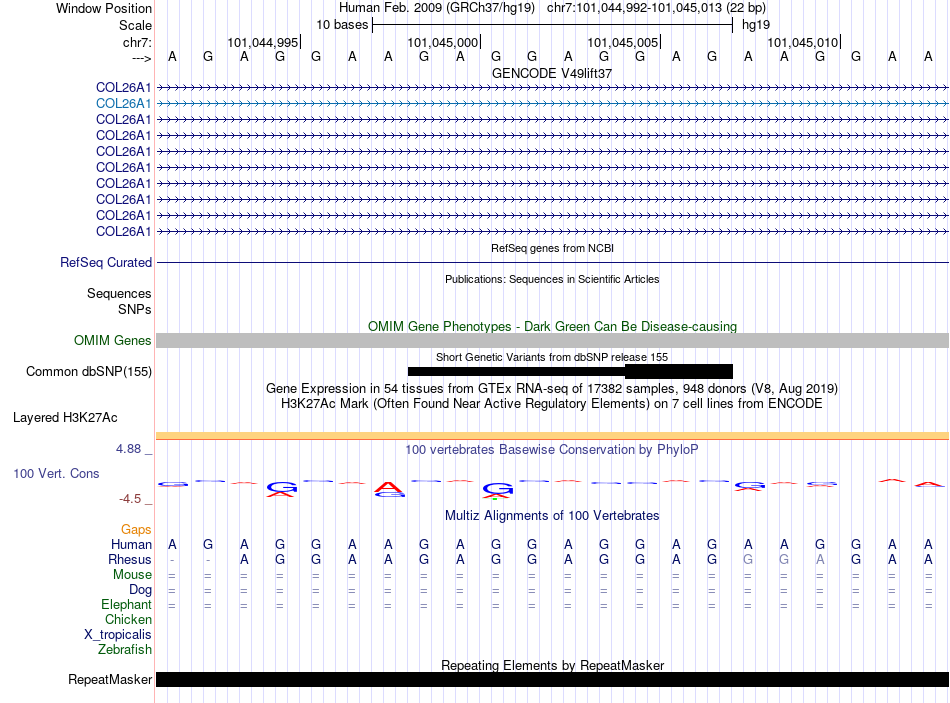The width and height of the screenshot is (950, 703).
Task: Open the Layered H3K27Ac track label
Action: coord(65,418)
